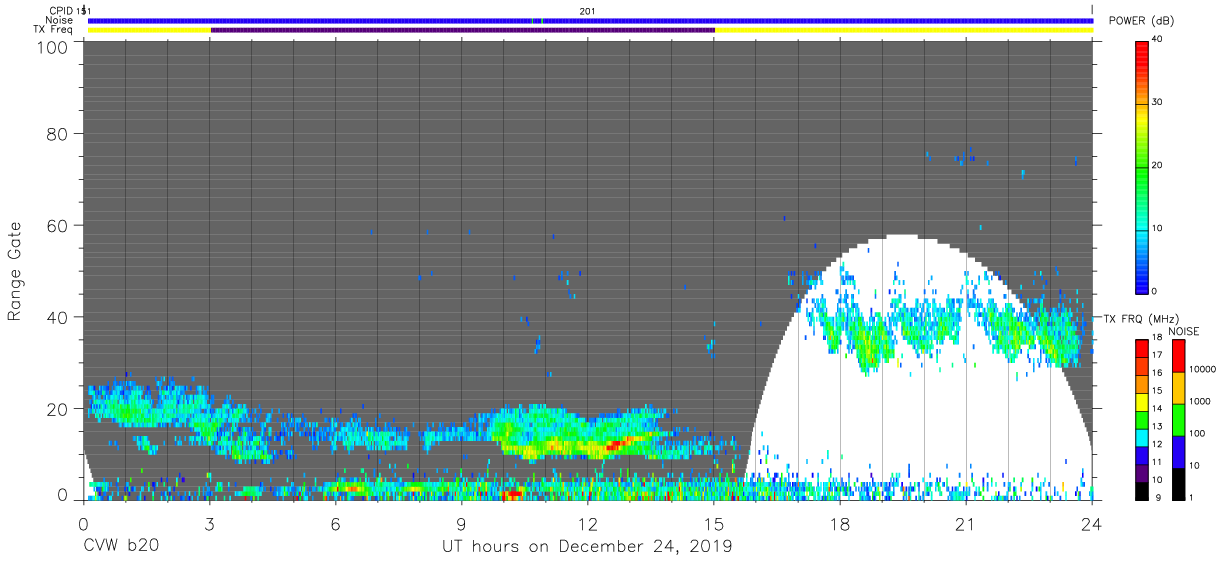Click the 'CVW b20' radar label
This screenshot has width=1228, height=567.
click(120, 547)
